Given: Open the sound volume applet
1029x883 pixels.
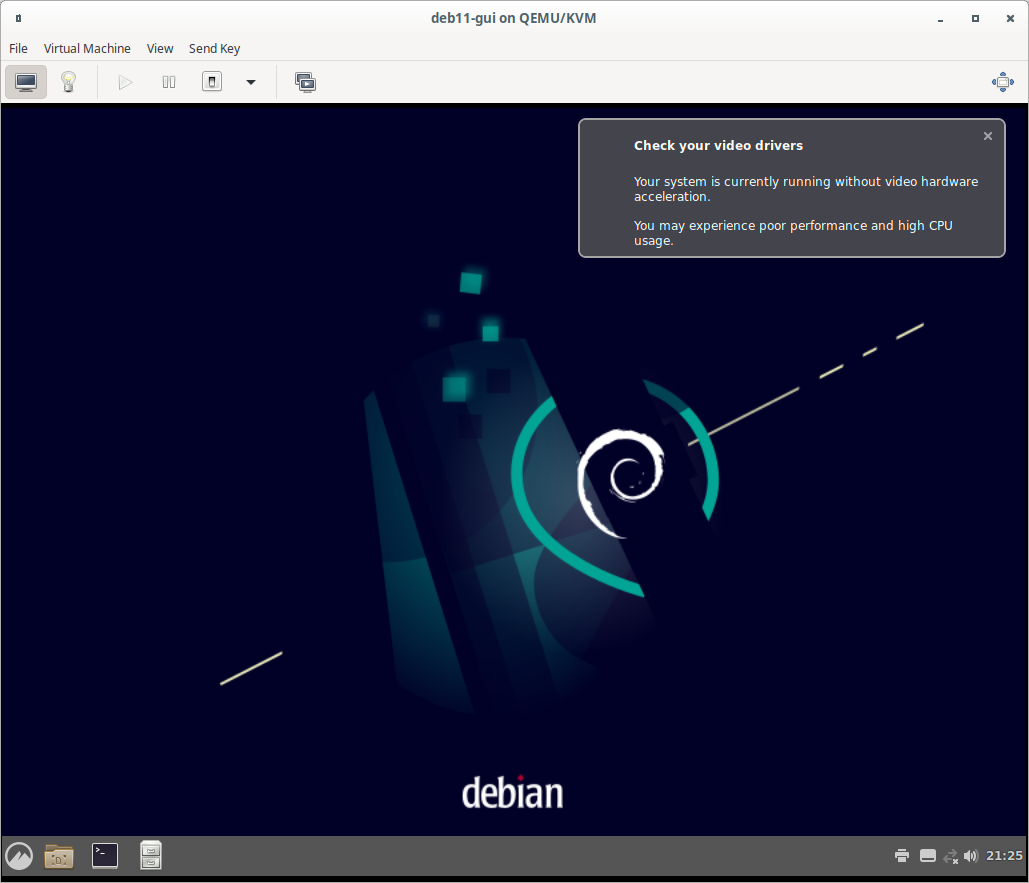Looking at the screenshot, I should click(971, 855).
